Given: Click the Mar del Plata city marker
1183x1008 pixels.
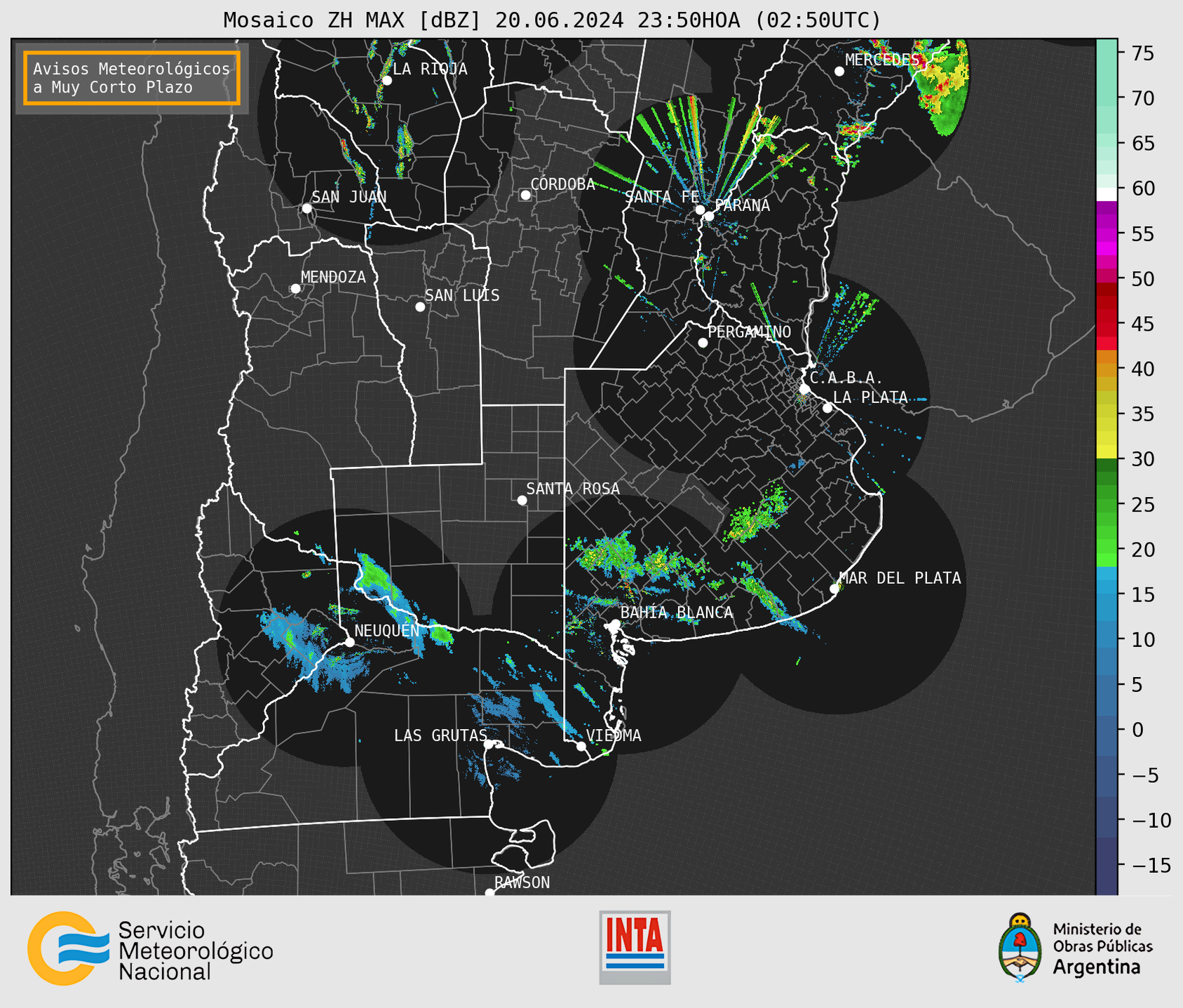Looking at the screenshot, I should tap(834, 589).
